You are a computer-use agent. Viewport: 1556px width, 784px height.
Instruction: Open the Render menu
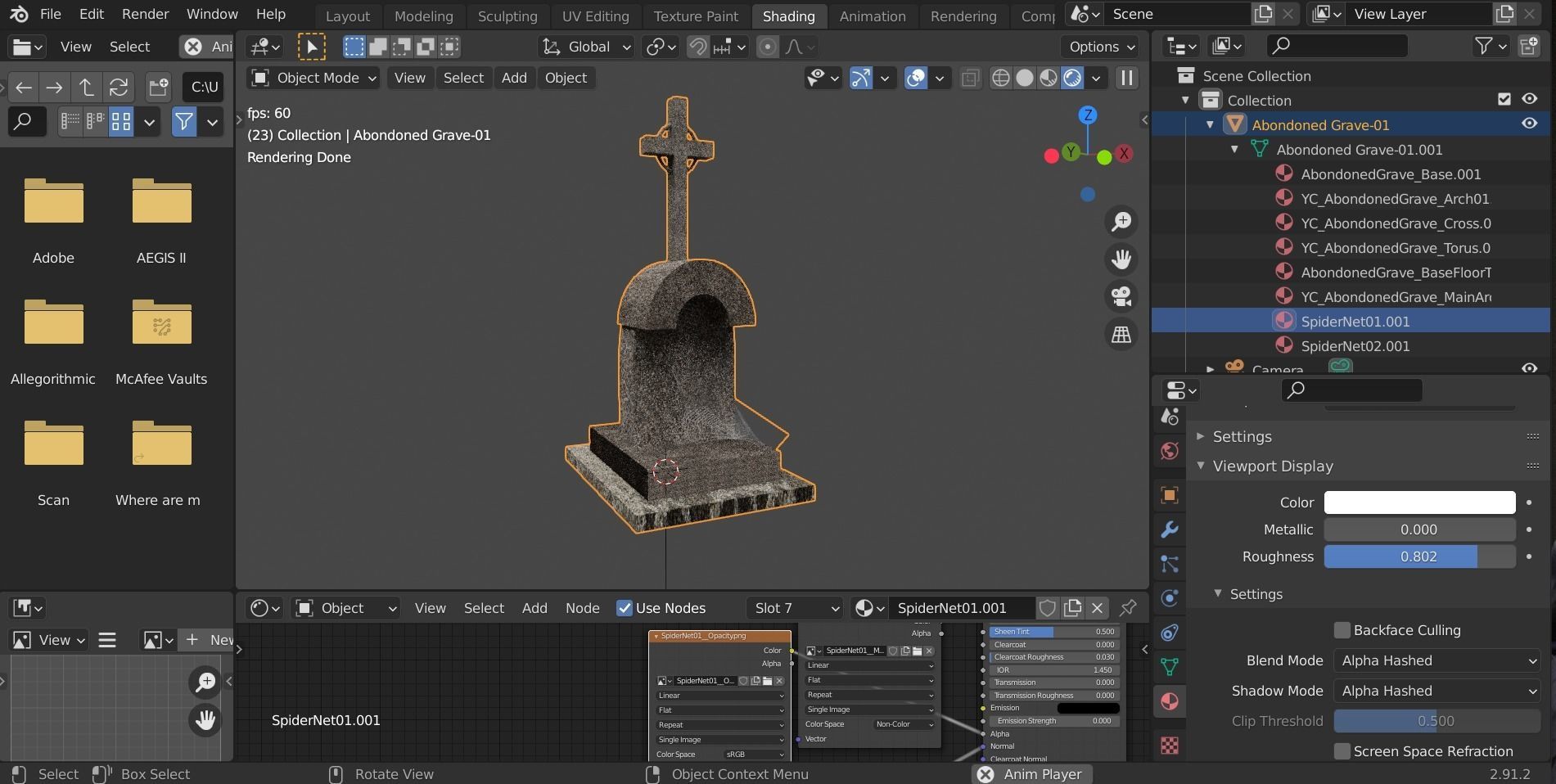(x=145, y=14)
